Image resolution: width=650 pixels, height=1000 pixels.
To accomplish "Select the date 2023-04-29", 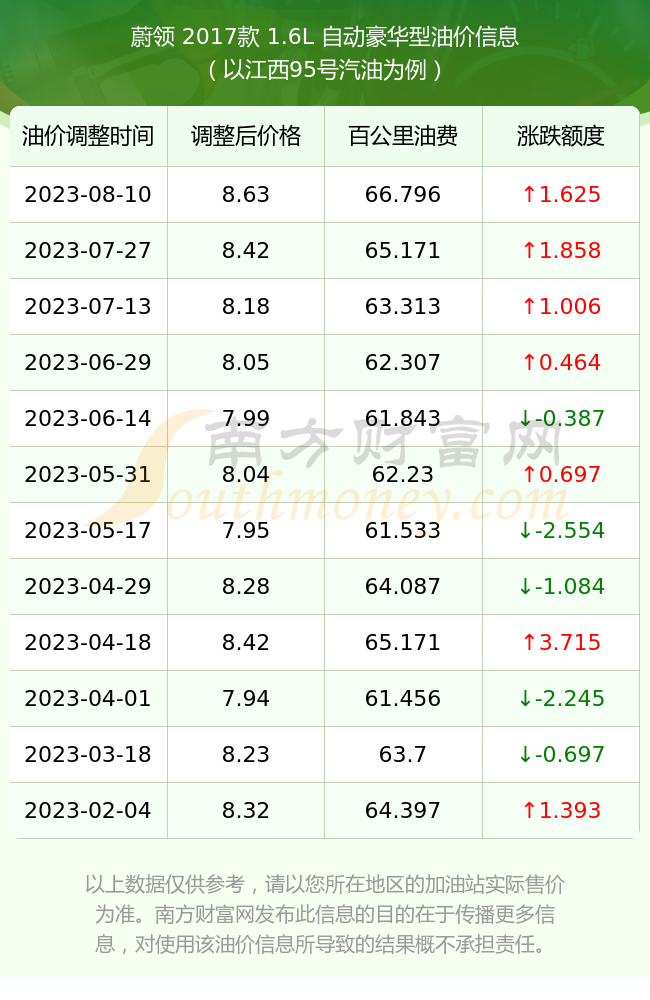I will [x=88, y=587].
